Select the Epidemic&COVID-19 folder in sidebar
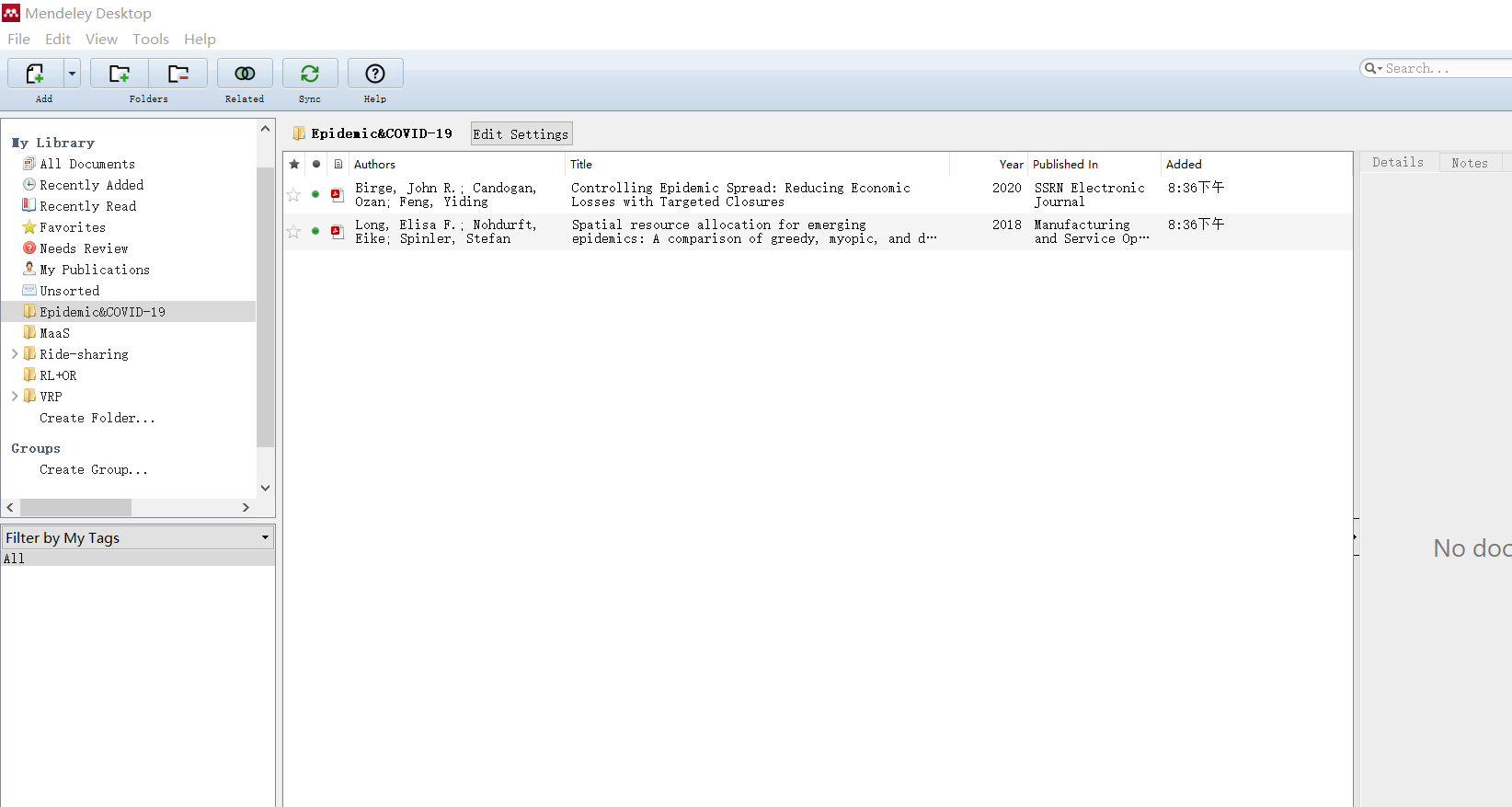The width and height of the screenshot is (1512, 807). point(129,312)
